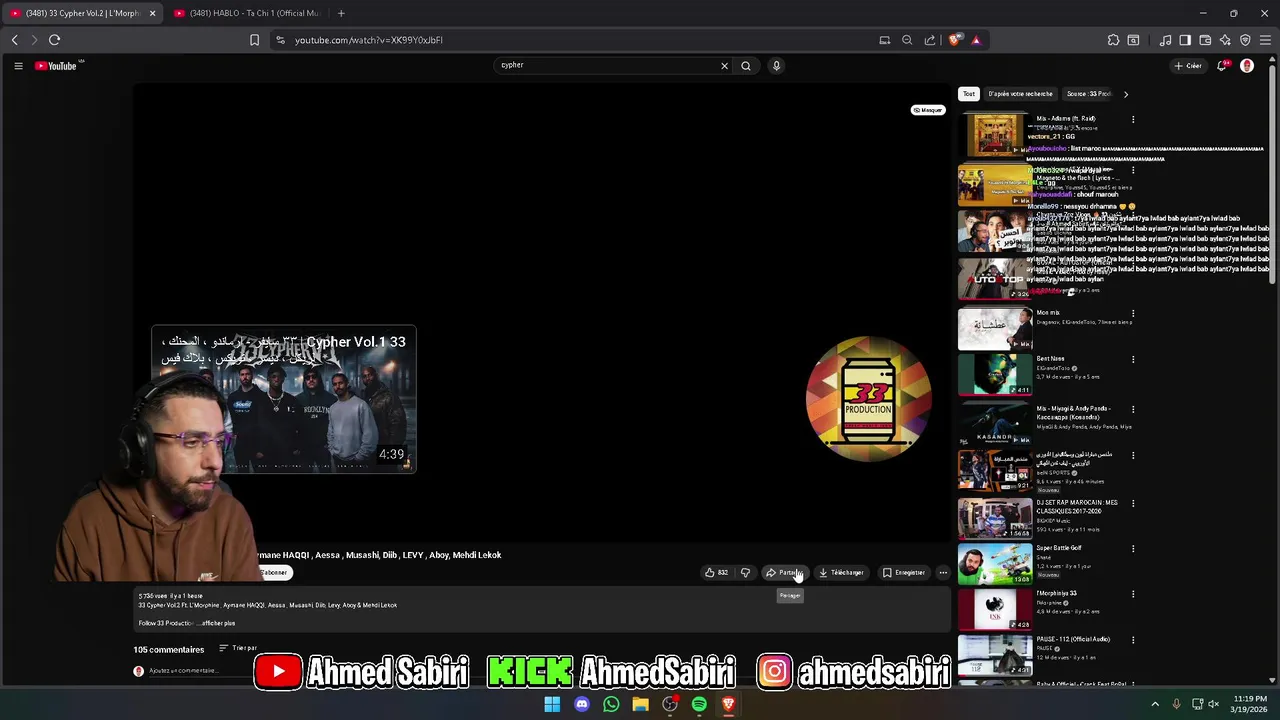The image size is (1280, 720).
Task: Click the Brave Shields lion icon
Action: (955, 40)
